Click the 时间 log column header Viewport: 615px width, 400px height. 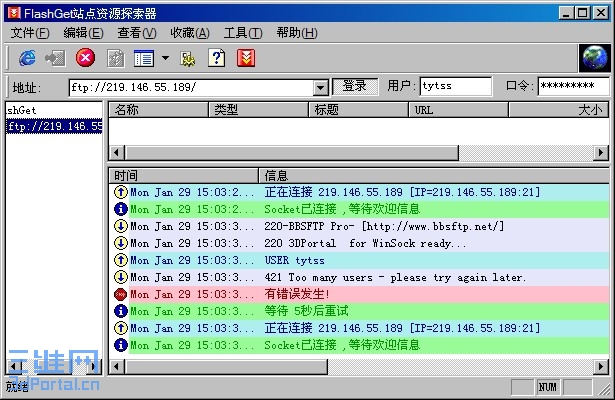tap(184, 176)
